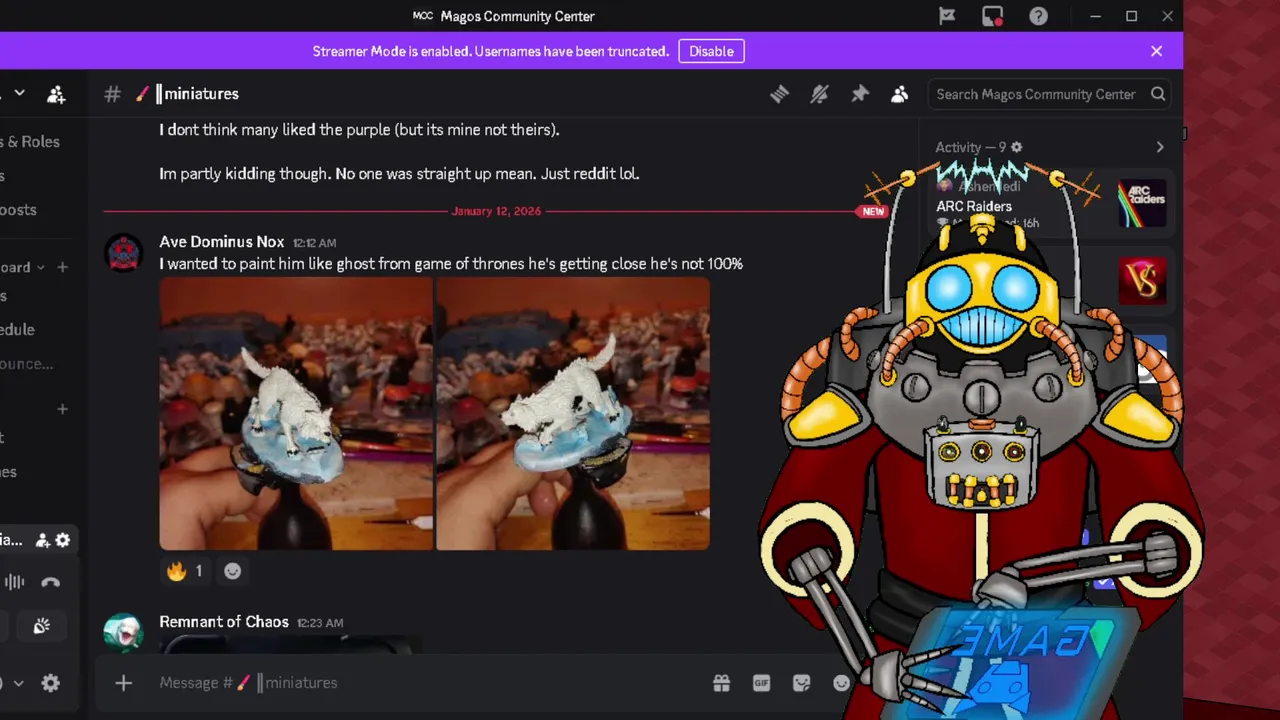This screenshot has width=1280, height=720.
Task: Open the Help question mark icon
Action: (1039, 16)
